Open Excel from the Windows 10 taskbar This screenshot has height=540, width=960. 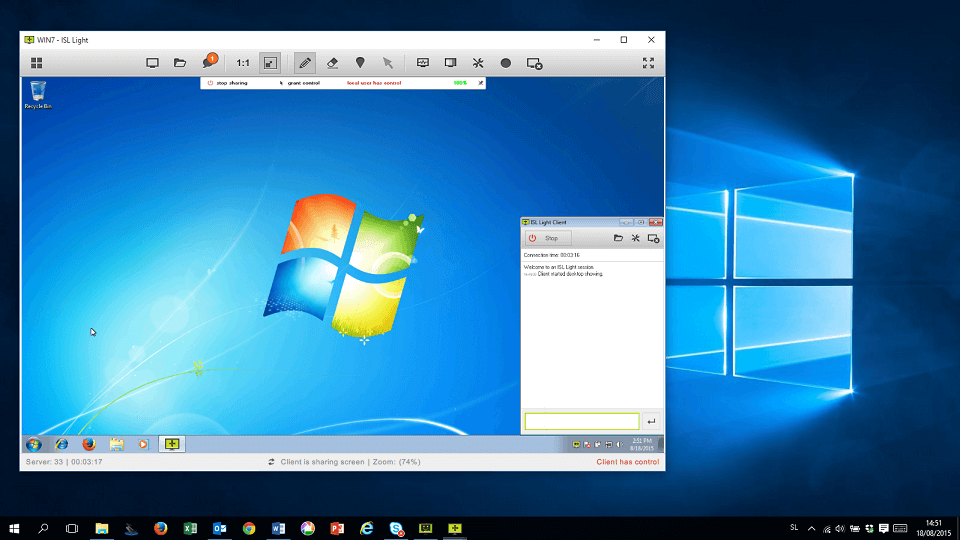[190, 527]
